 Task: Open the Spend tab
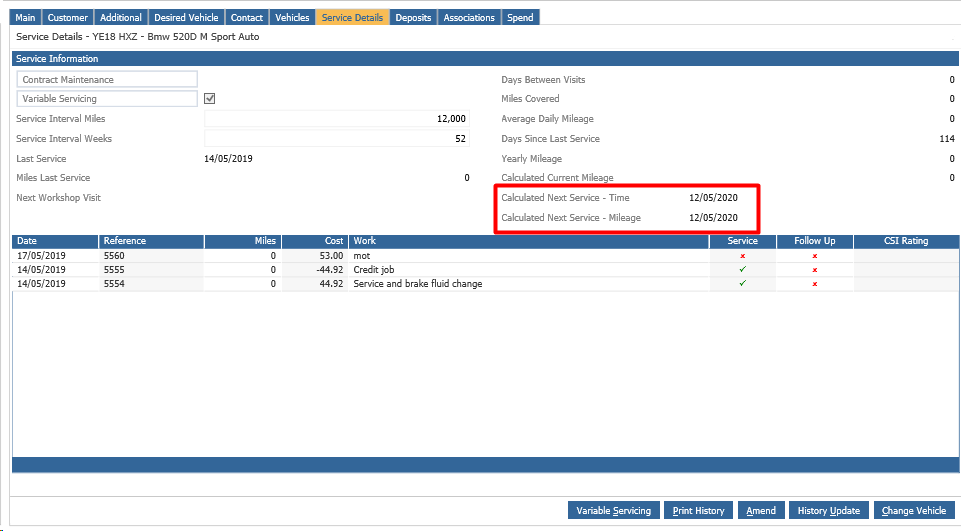(x=520, y=17)
